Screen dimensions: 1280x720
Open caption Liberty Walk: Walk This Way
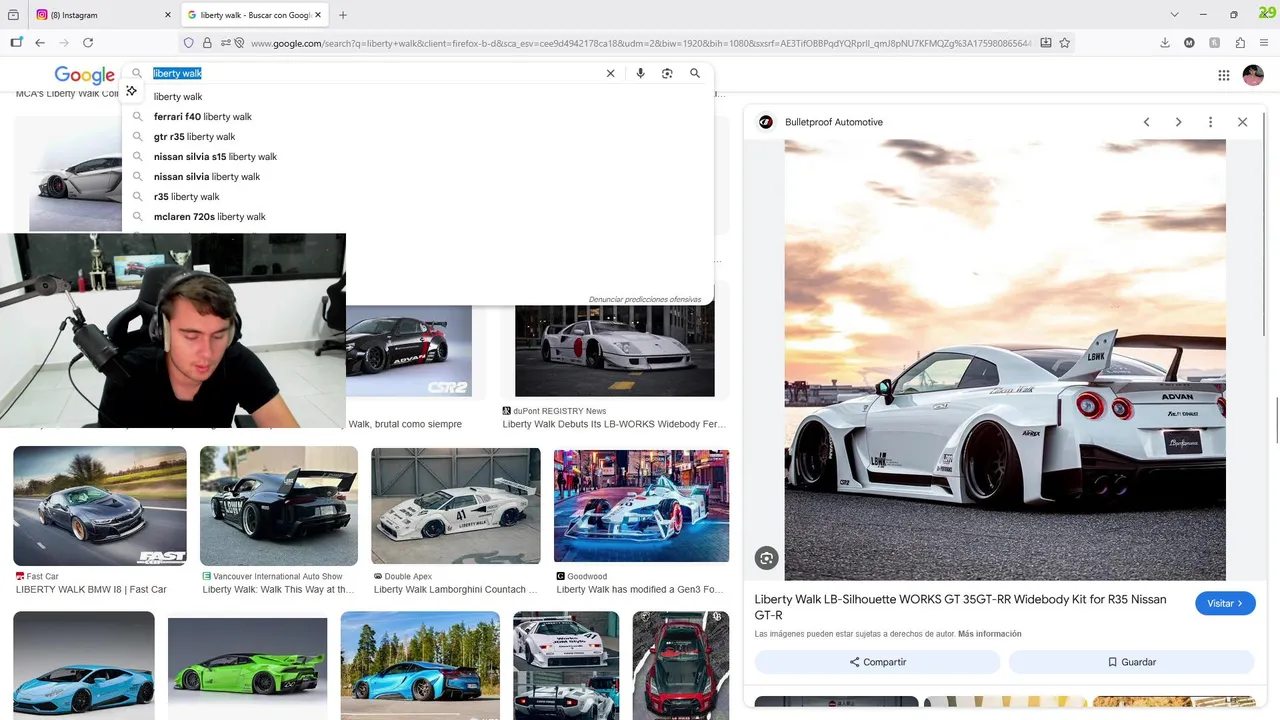[x=278, y=590]
